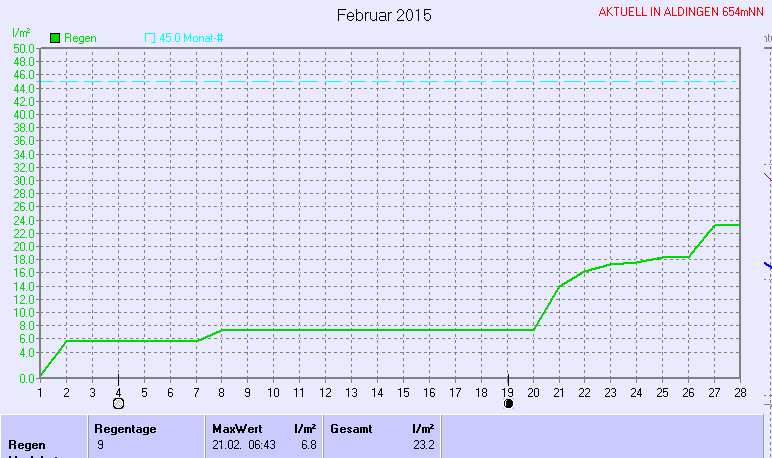Click the l/m² unit label on y-axis

[20, 34]
